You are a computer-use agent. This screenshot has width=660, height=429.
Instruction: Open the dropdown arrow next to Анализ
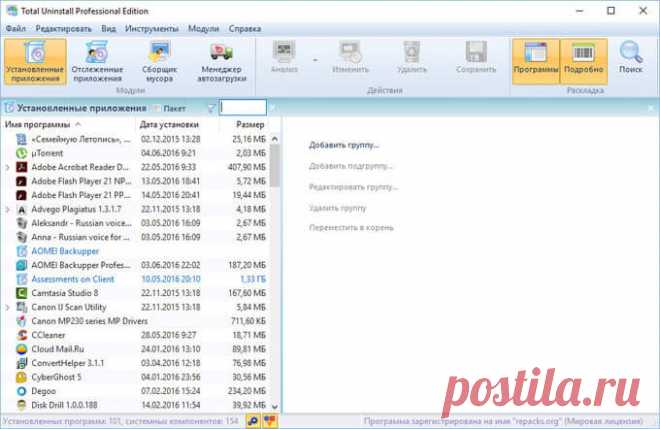[315, 60]
